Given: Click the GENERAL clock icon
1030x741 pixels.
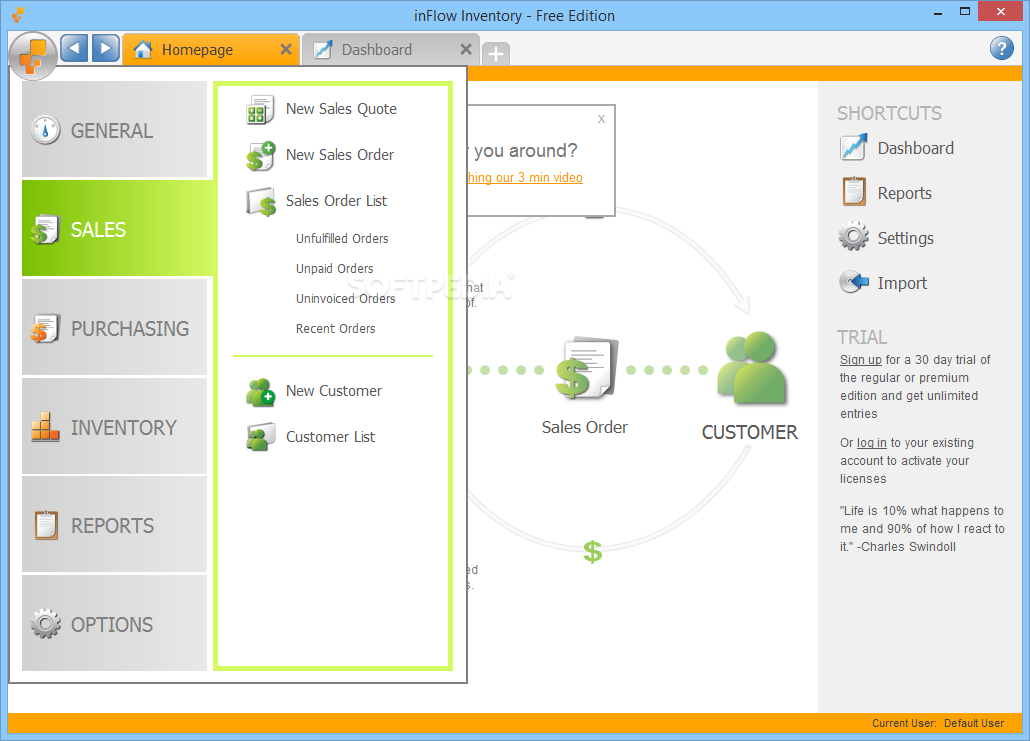Looking at the screenshot, I should [x=45, y=130].
